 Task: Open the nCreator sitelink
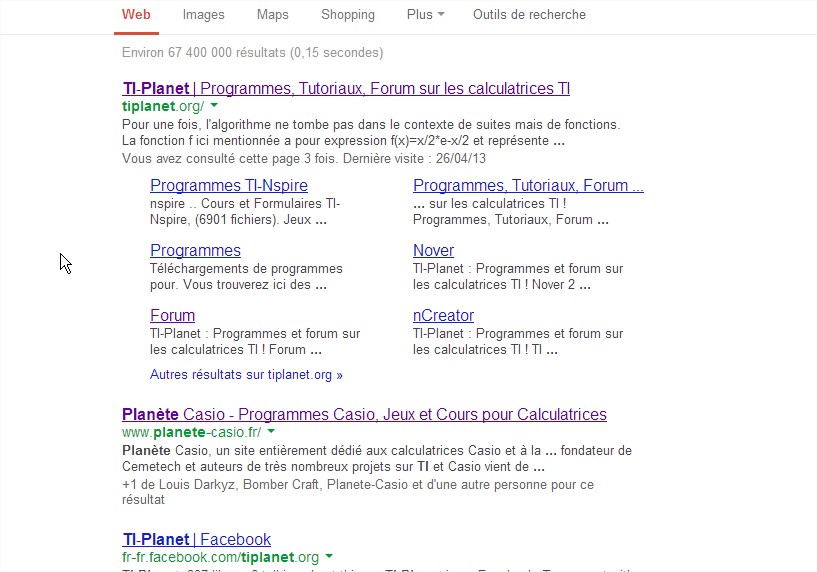pos(443,316)
